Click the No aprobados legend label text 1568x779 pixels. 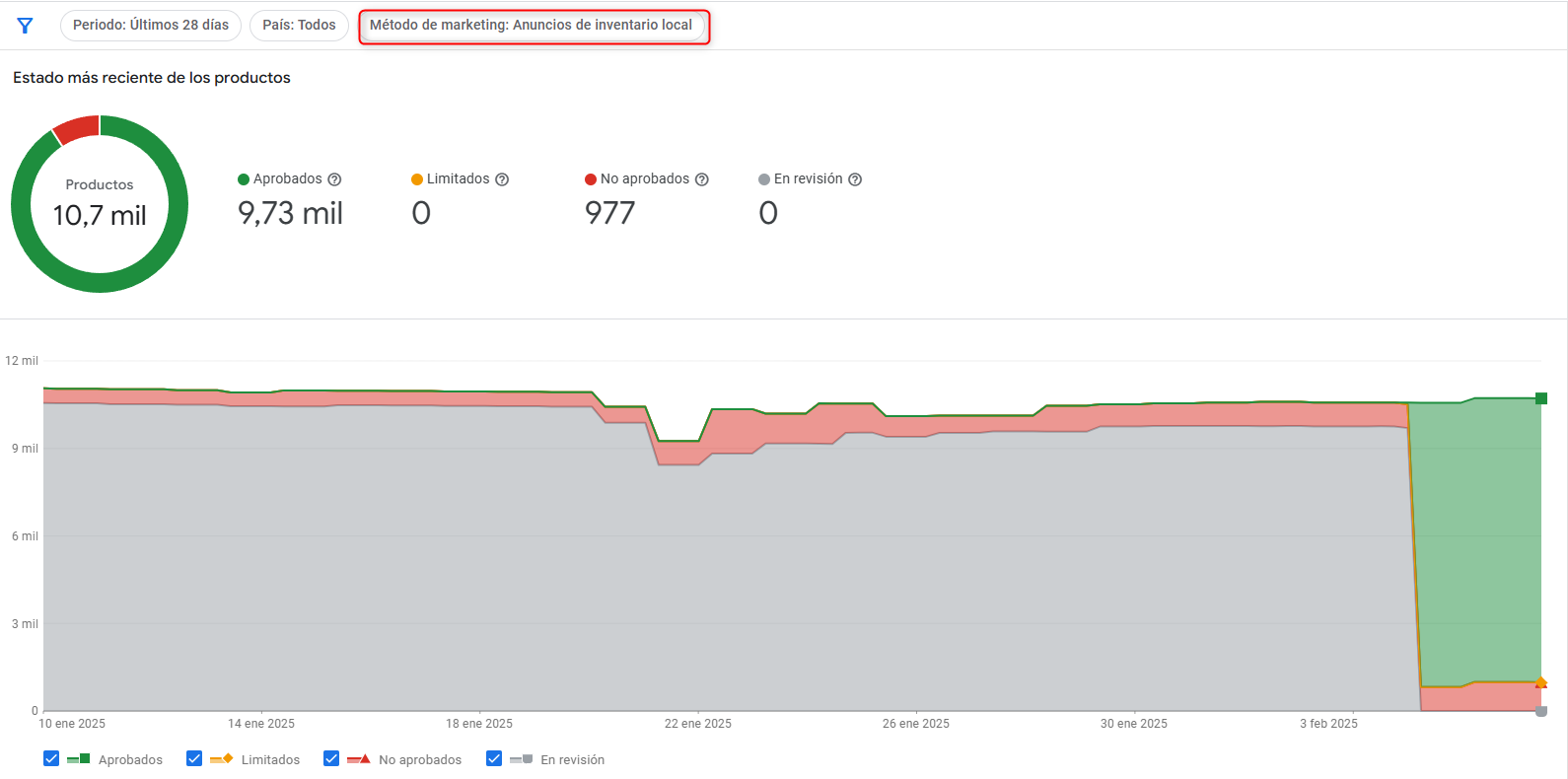tap(420, 760)
